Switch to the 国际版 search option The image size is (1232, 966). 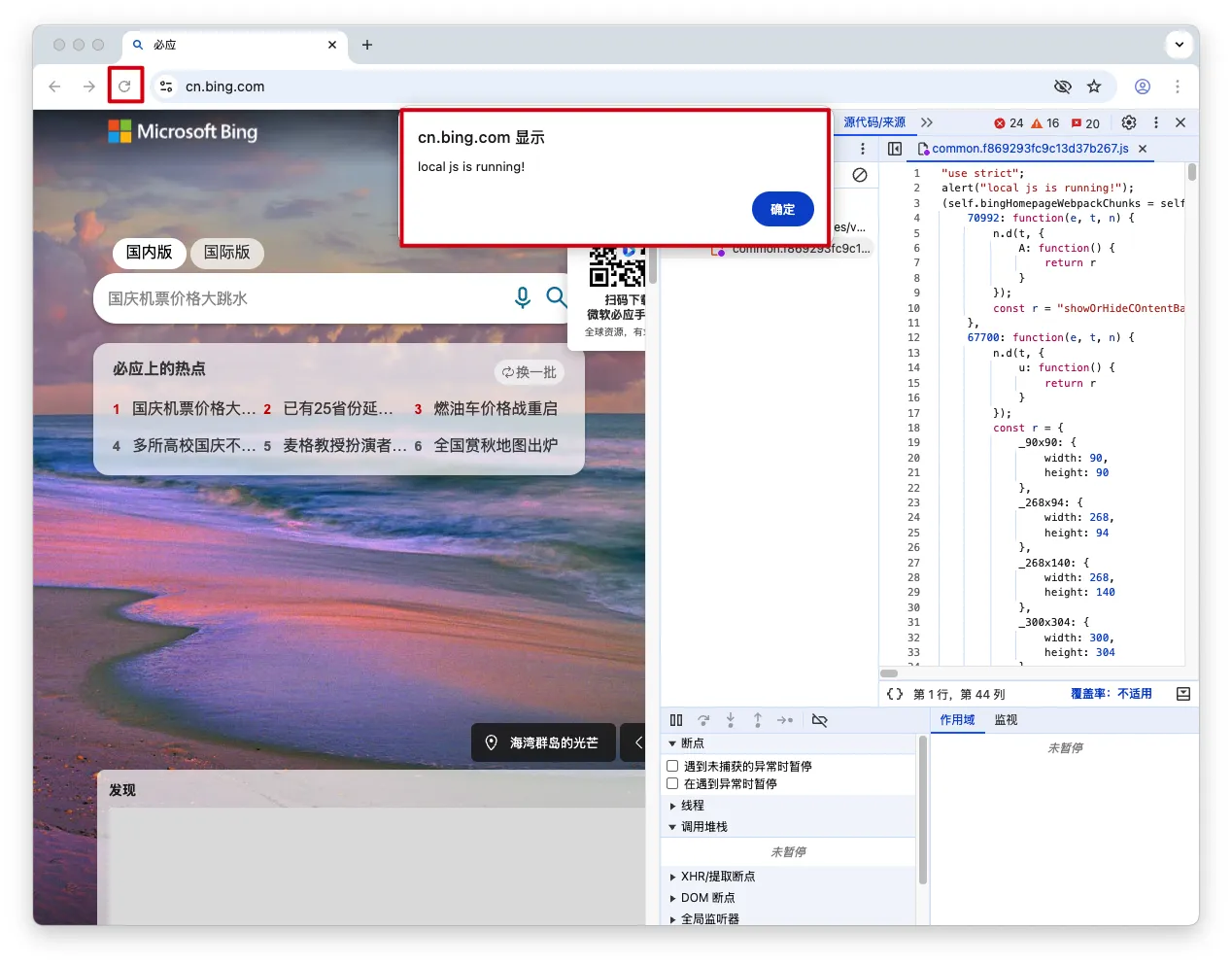226,253
